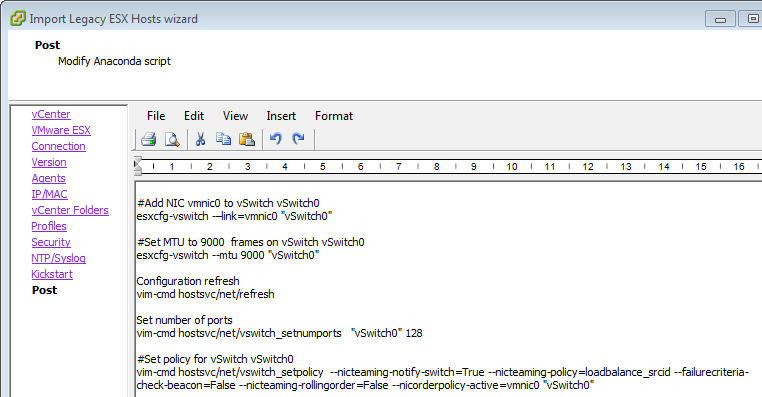Open the View menu
This screenshot has height=397, width=762.
(235, 116)
